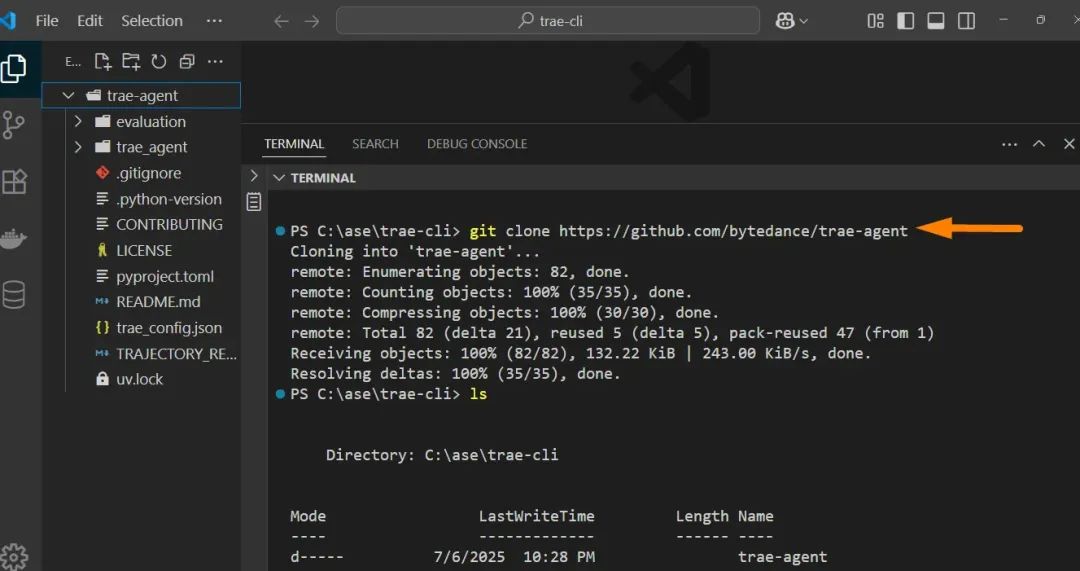Open the README.md file
The image size is (1080, 571).
pos(158,302)
